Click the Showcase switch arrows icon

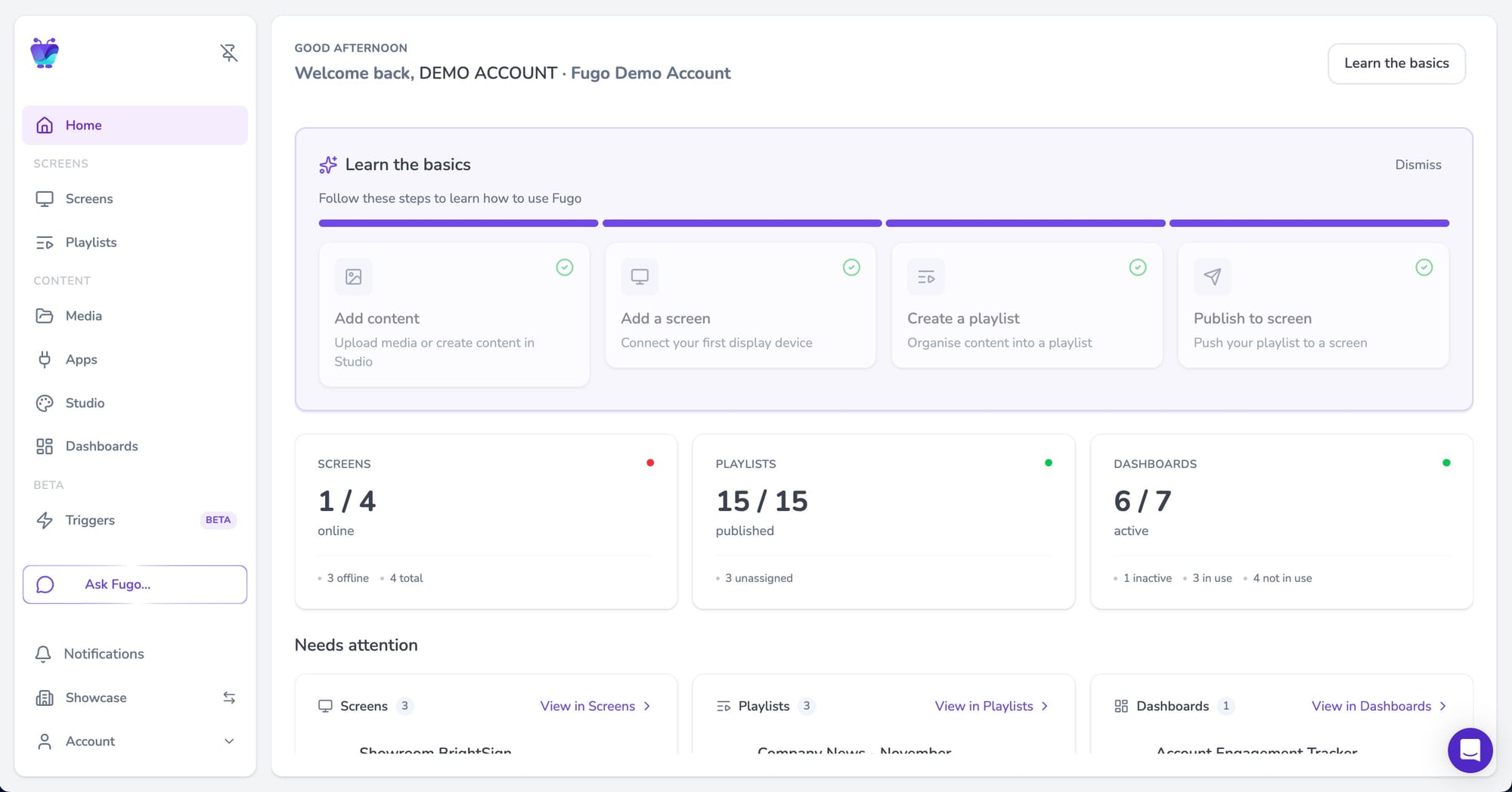click(x=229, y=698)
